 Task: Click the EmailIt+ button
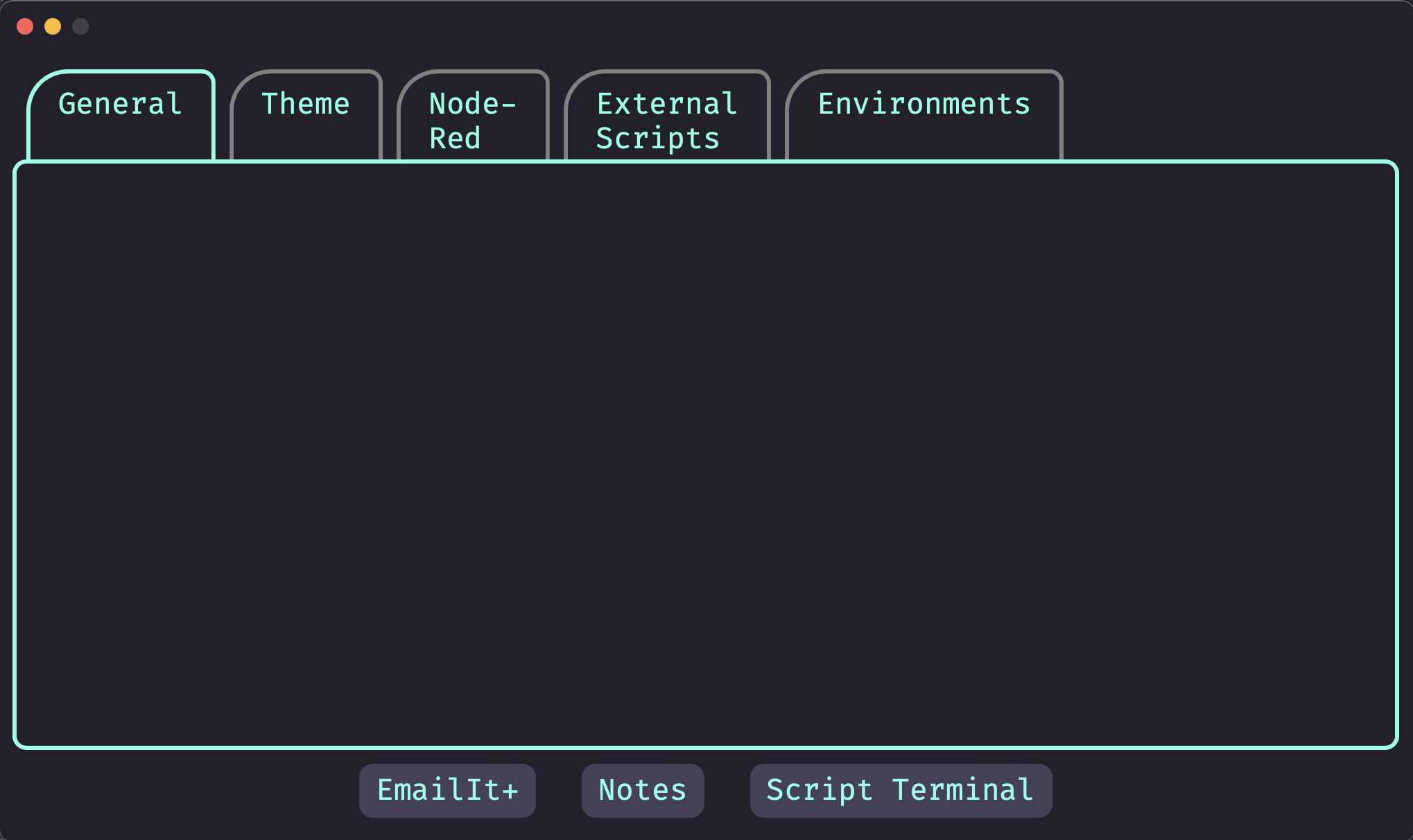coord(447,791)
